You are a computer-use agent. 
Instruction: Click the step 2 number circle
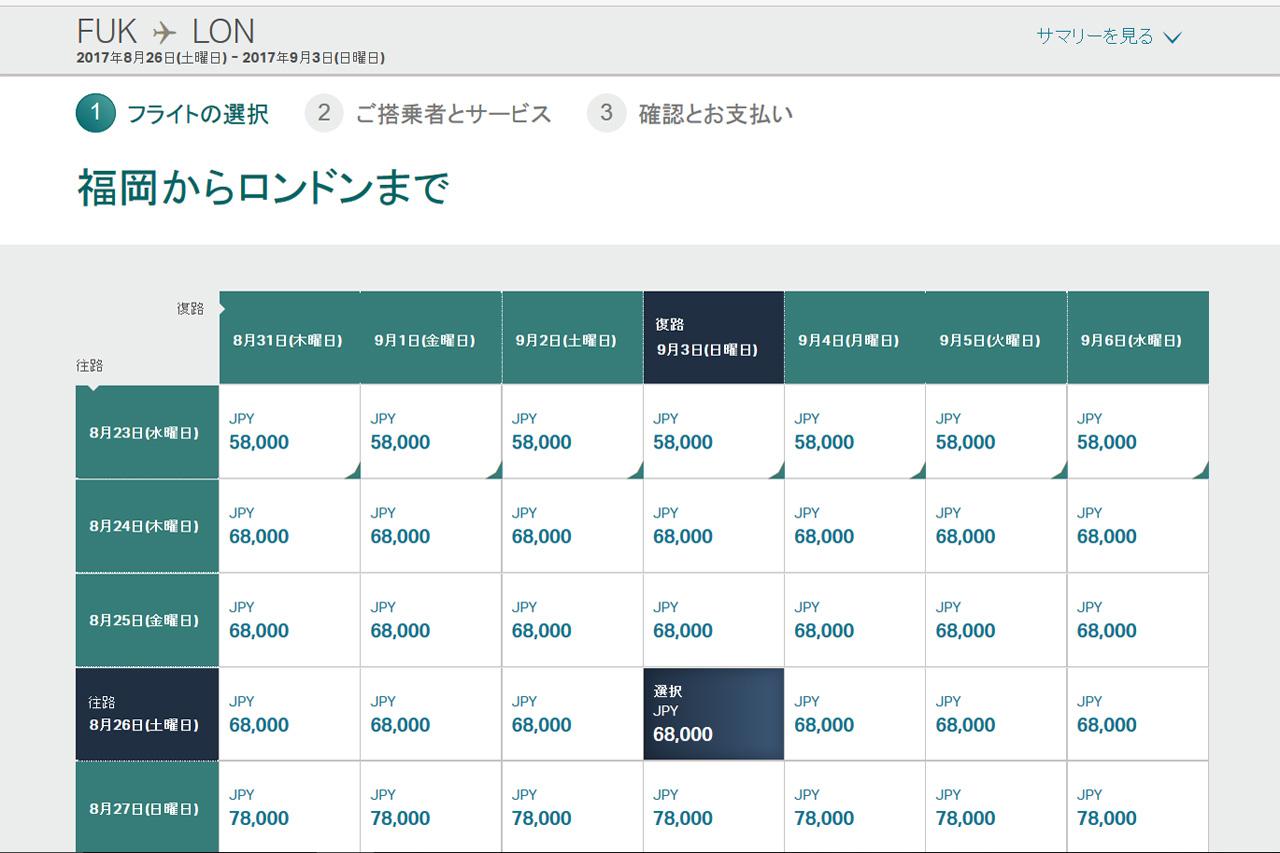click(324, 113)
